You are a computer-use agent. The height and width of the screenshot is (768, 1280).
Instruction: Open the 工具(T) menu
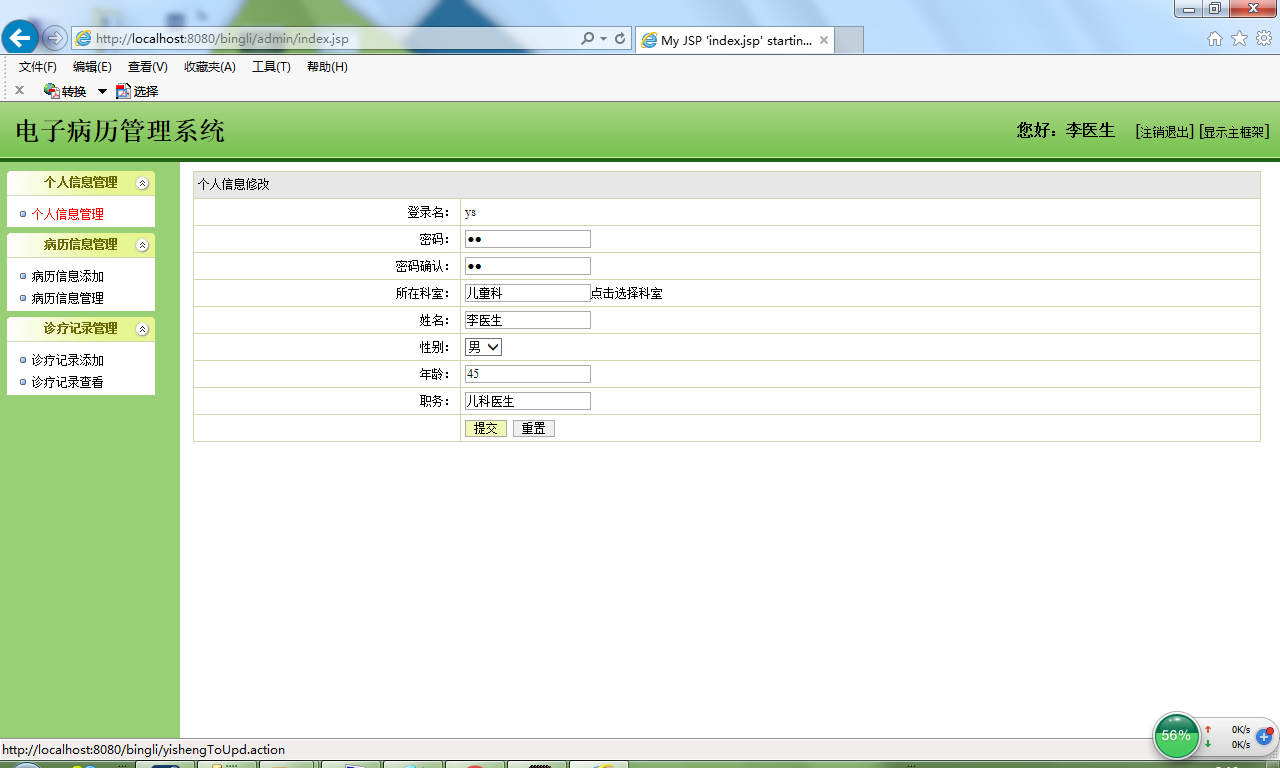271,67
